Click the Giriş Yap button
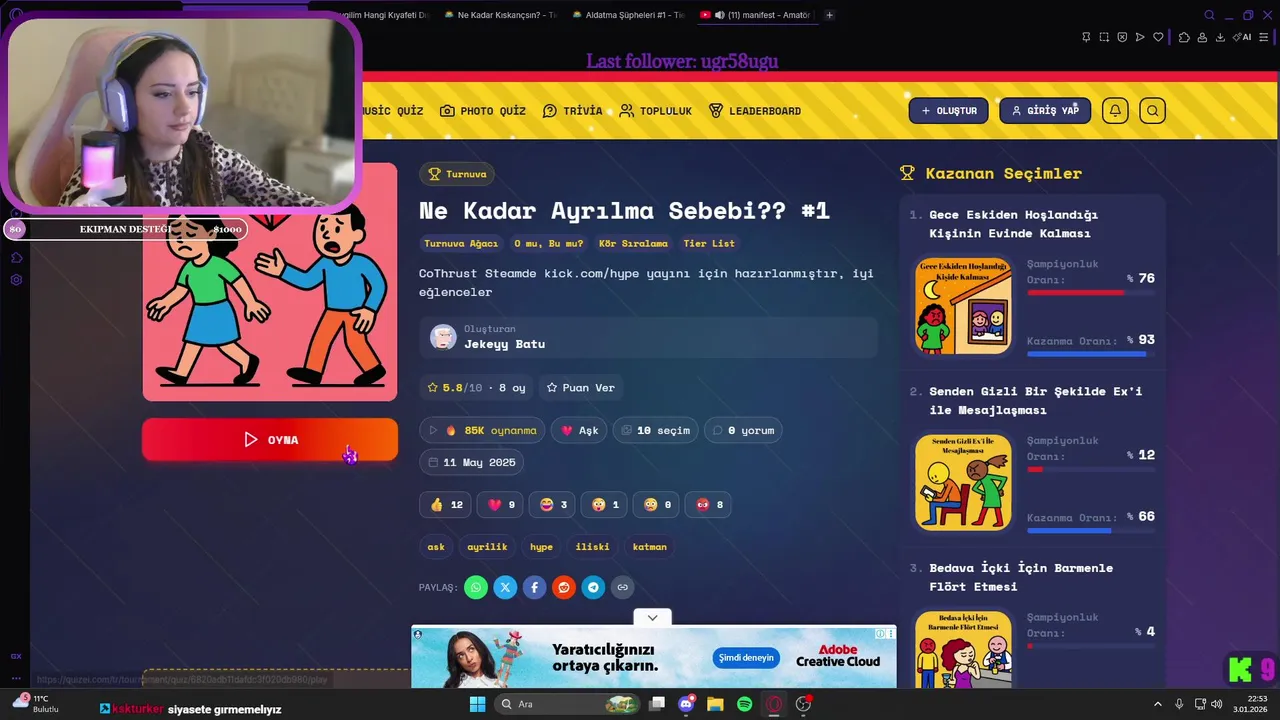 click(x=1045, y=110)
